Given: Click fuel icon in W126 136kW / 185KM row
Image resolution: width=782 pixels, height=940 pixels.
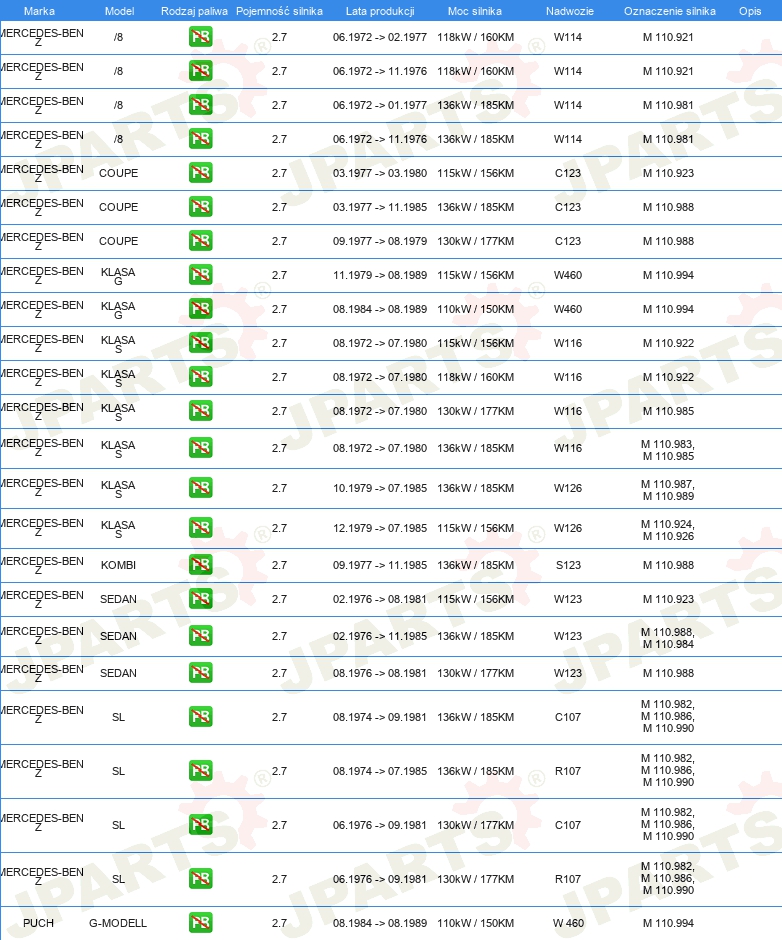Looking at the screenshot, I should (200, 488).
